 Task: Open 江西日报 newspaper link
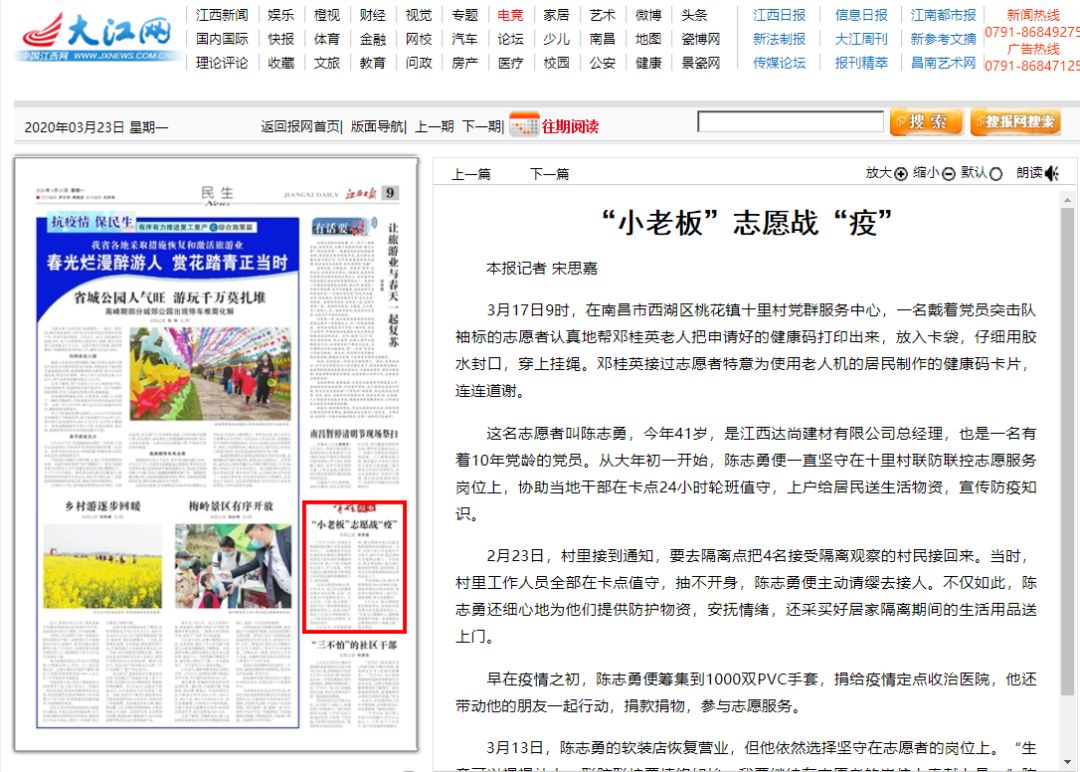click(779, 15)
